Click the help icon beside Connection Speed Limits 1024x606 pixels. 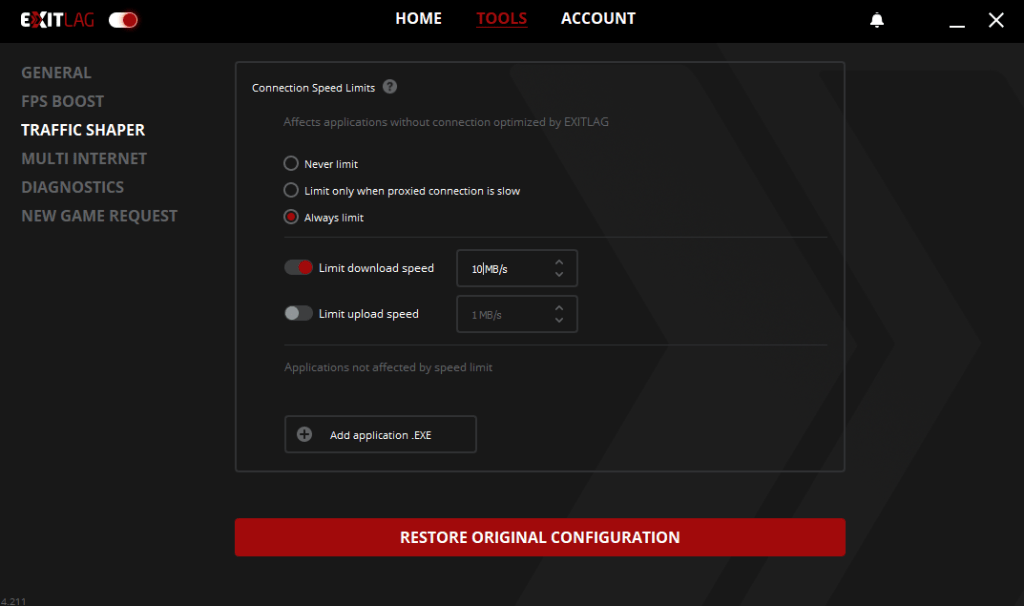pos(390,87)
